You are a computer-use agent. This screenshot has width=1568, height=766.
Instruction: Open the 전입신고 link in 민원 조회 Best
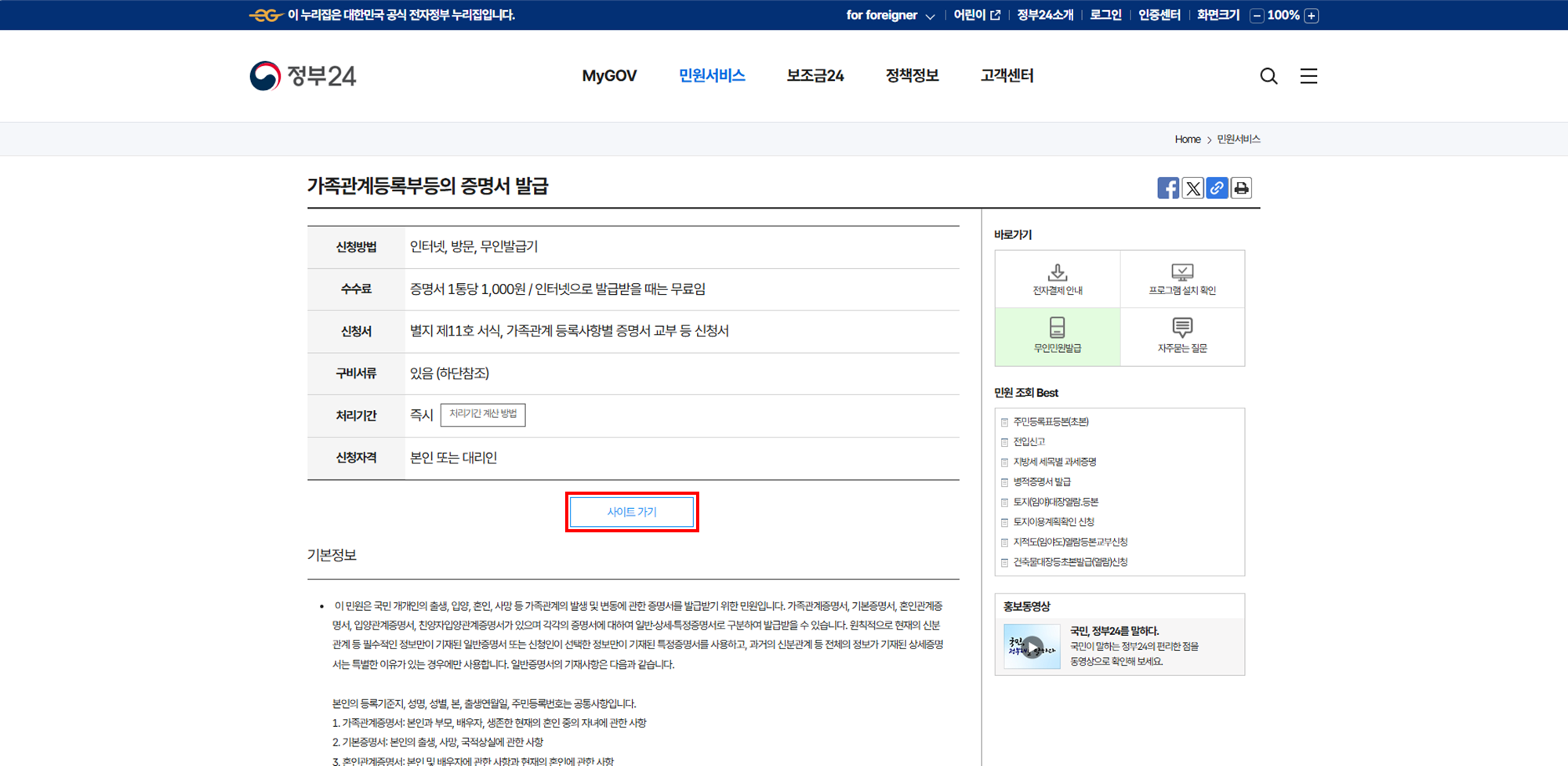tap(1029, 441)
